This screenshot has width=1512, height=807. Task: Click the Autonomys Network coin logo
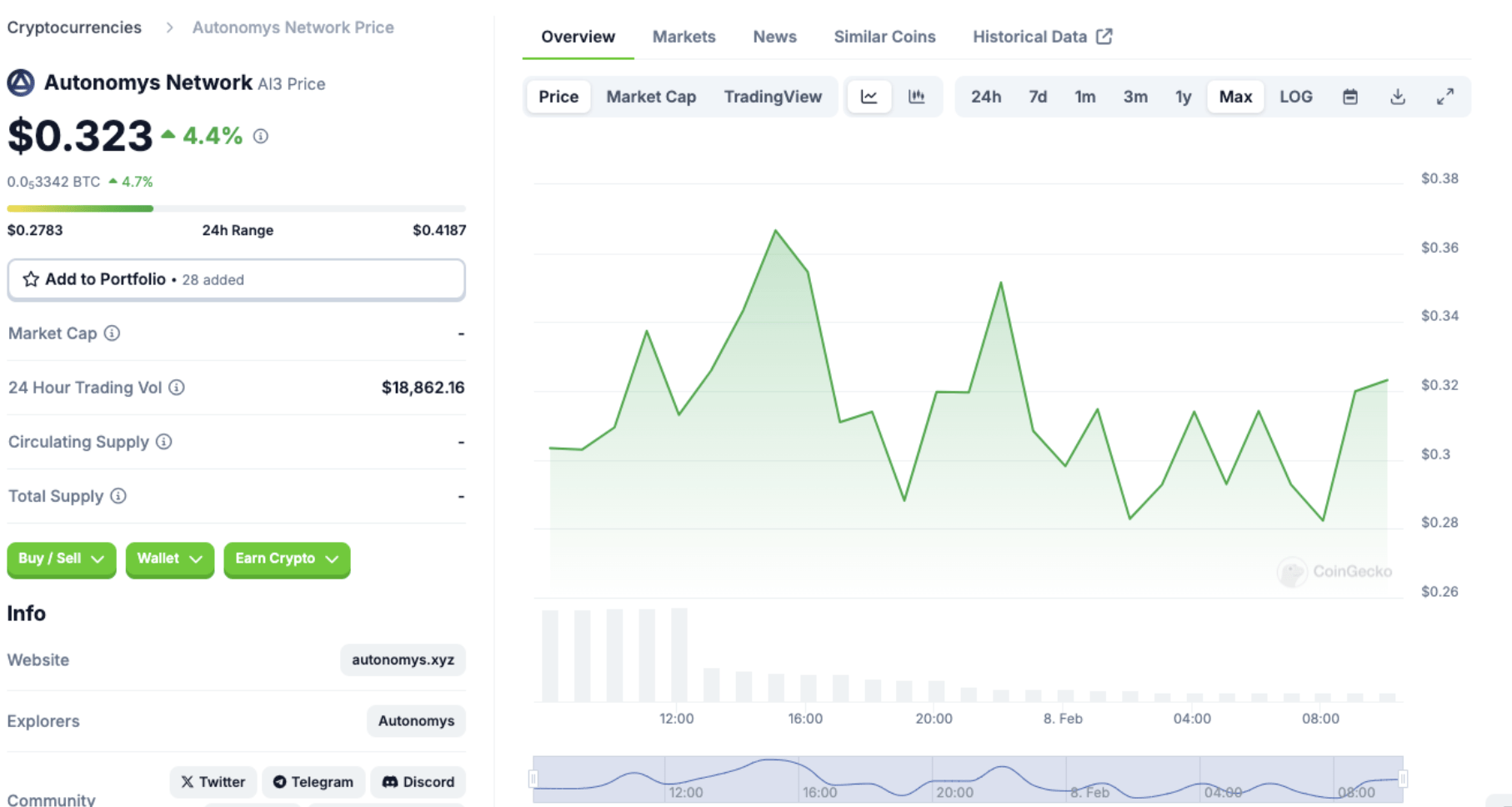point(21,83)
